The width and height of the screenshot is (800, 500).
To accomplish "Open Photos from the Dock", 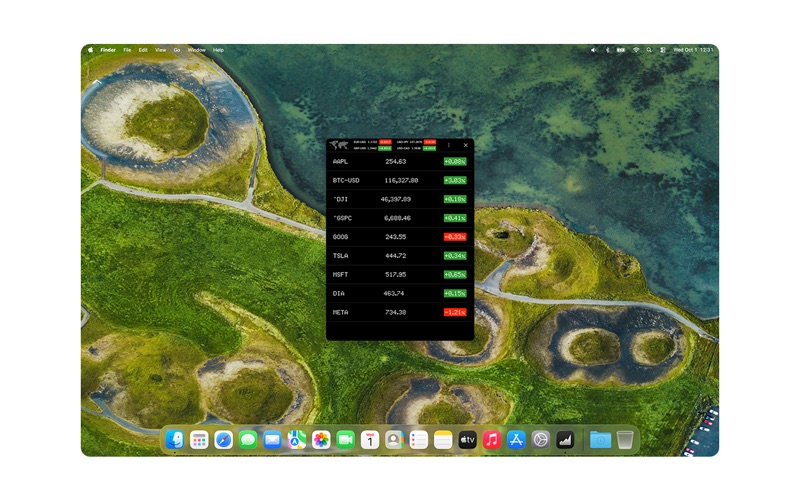I will (x=321, y=440).
